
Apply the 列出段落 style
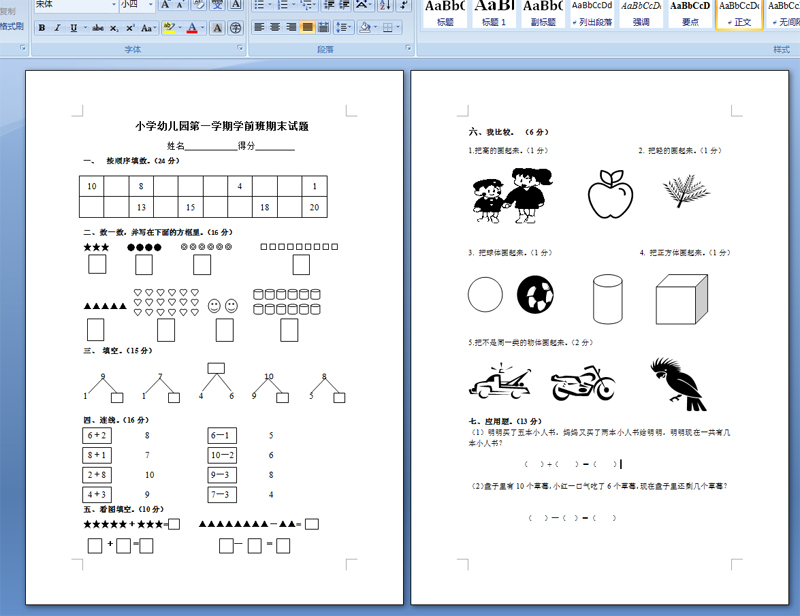(592, 14)
